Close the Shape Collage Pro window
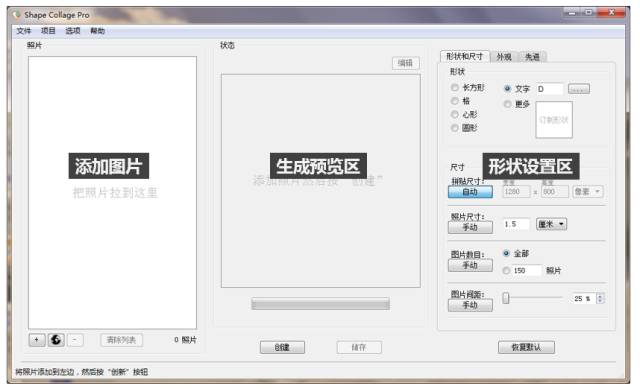640x392 pixels. (x=611, y=13)
